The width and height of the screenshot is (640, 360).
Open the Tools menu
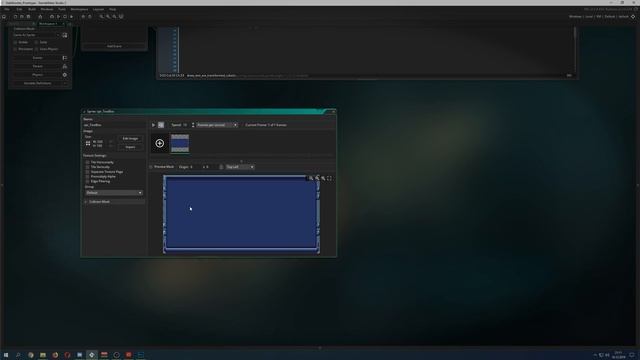62,9
